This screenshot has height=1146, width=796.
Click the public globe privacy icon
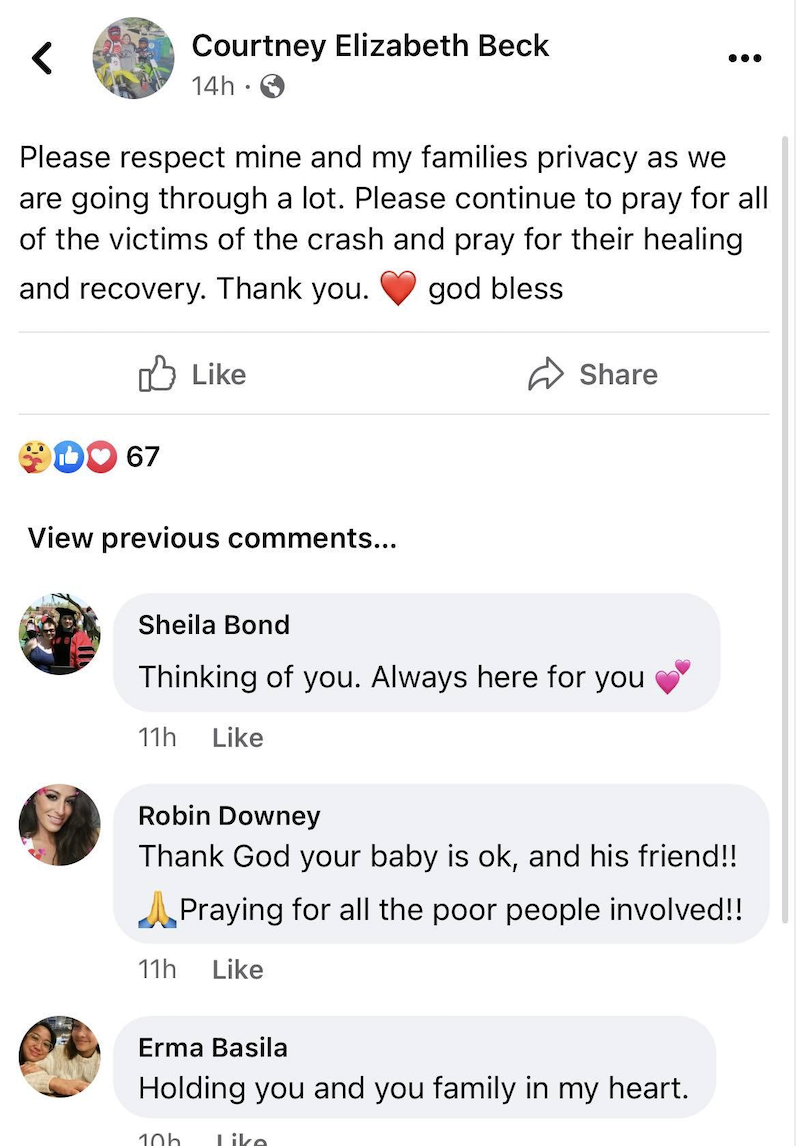(272, 87)
